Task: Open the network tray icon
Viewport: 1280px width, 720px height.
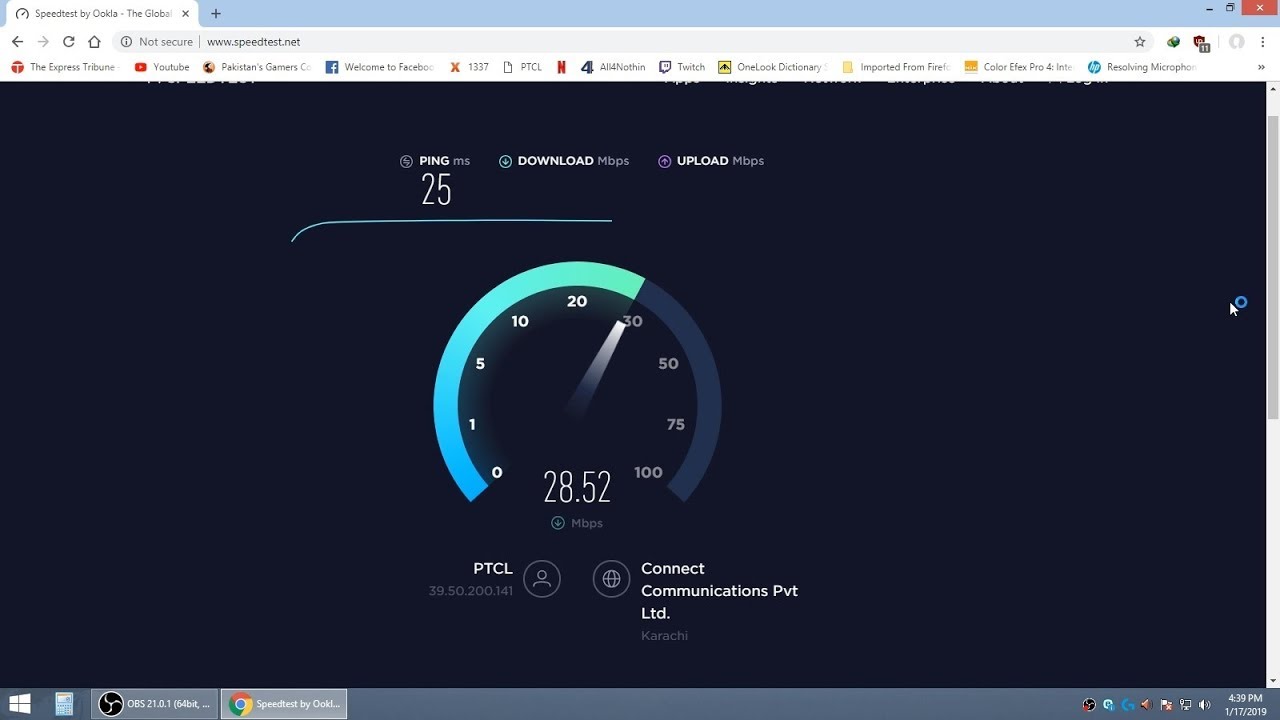Action: click(x=1186, y=705)
